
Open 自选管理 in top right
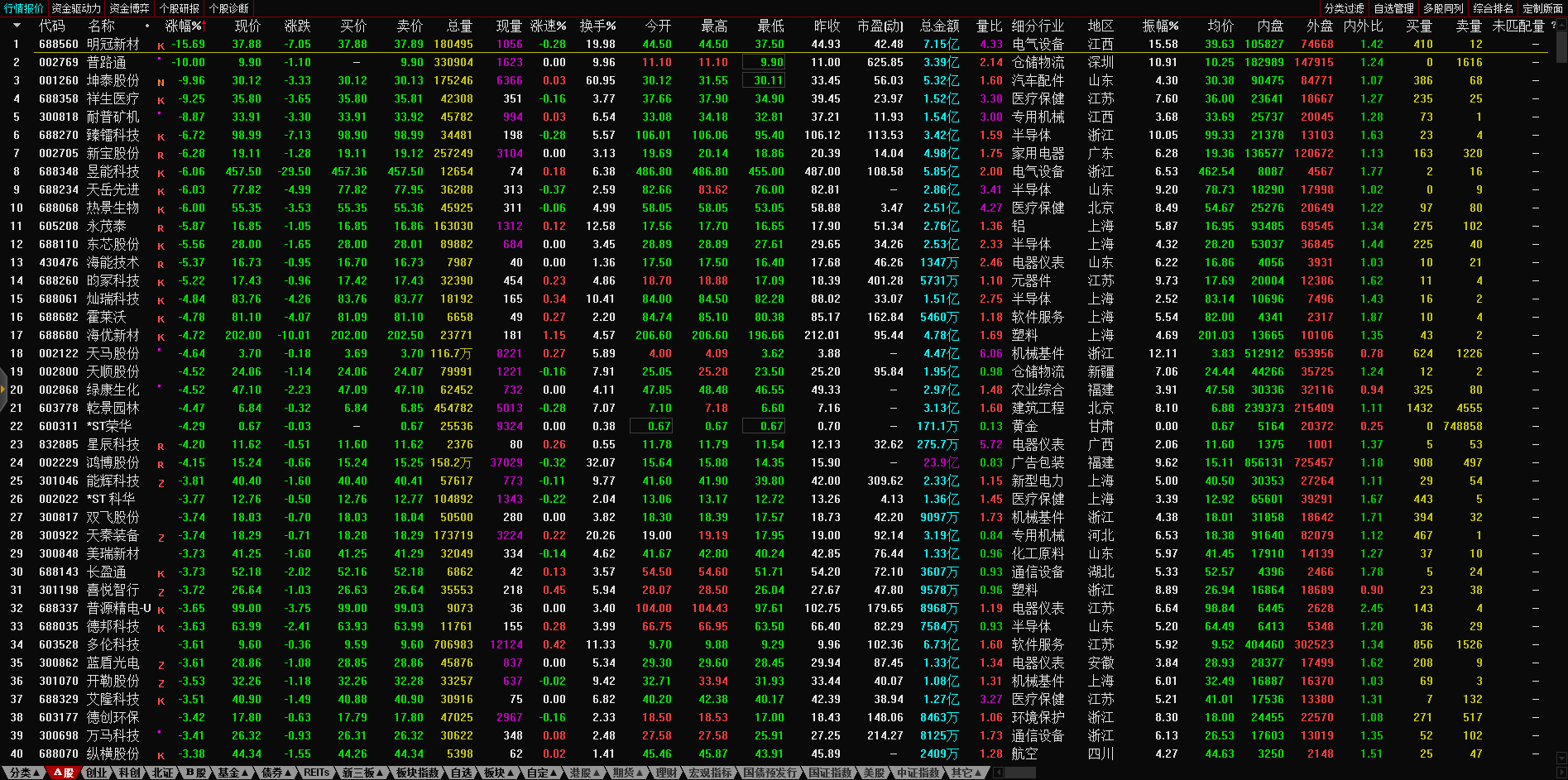coord(1393,8)
